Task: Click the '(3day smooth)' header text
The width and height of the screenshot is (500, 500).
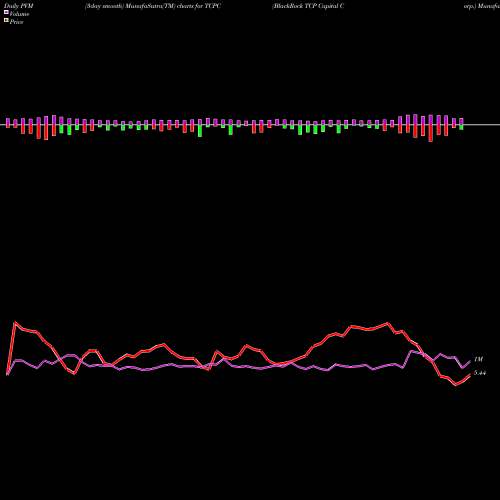Action: point(104,6)
